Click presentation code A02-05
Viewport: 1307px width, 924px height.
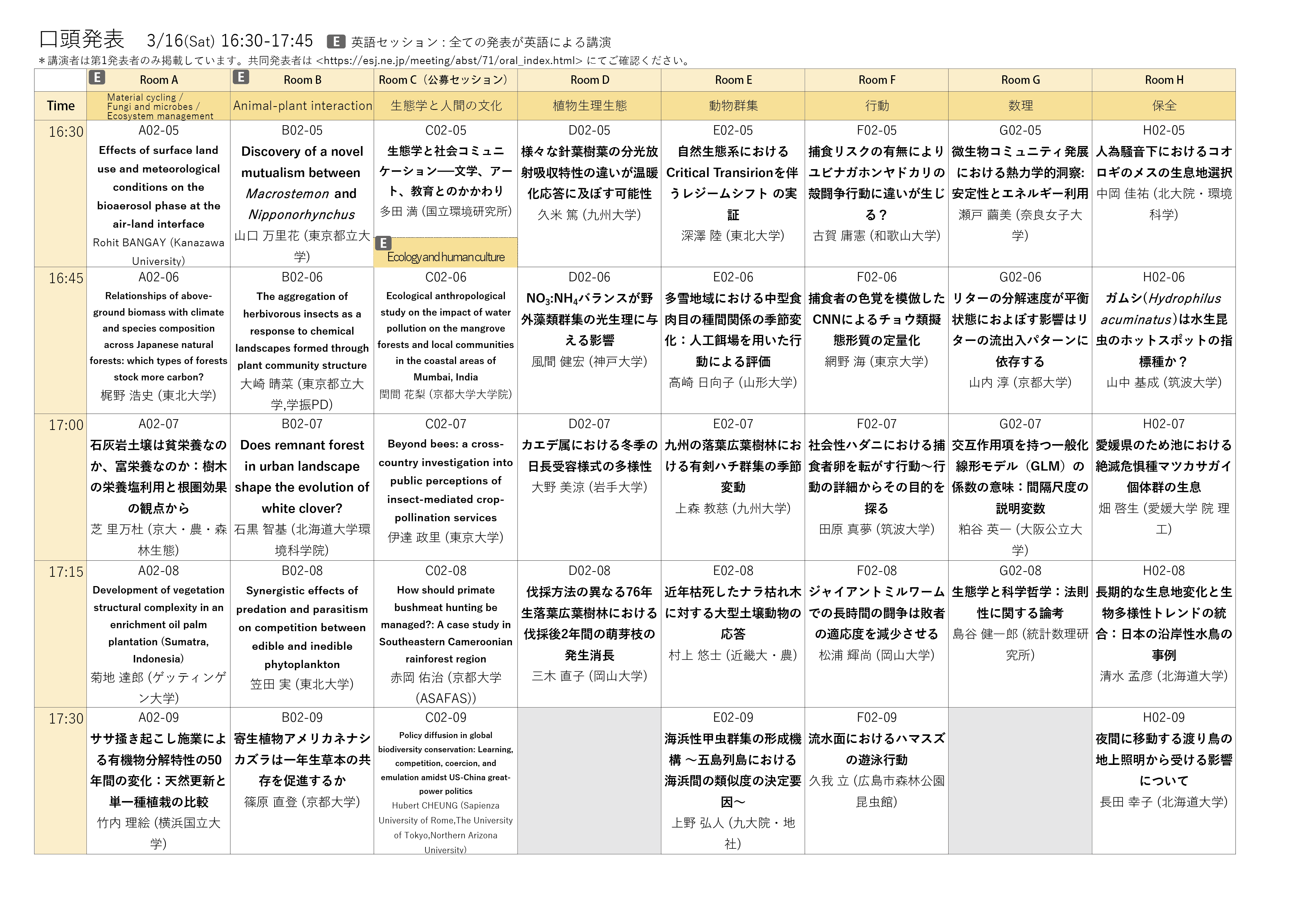(158, 130)
